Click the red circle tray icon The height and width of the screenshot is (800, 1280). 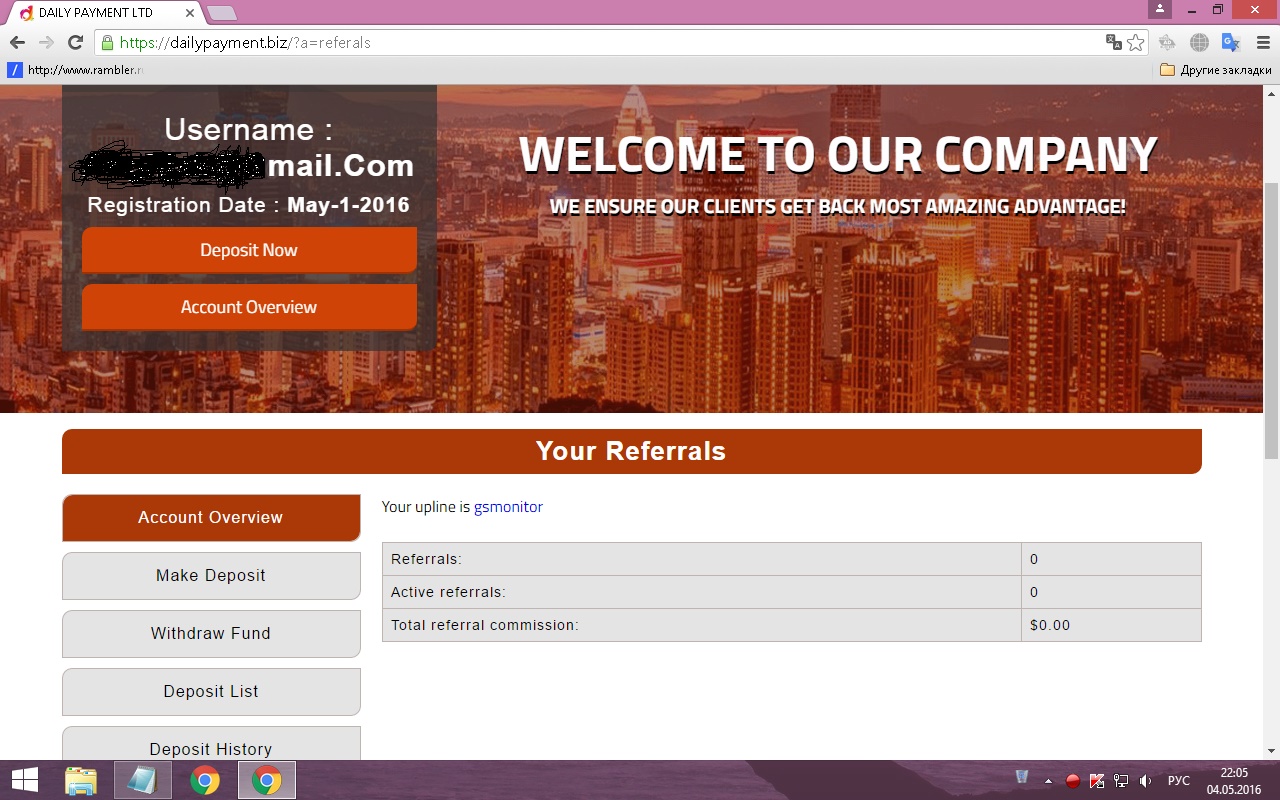point(1072,781)
